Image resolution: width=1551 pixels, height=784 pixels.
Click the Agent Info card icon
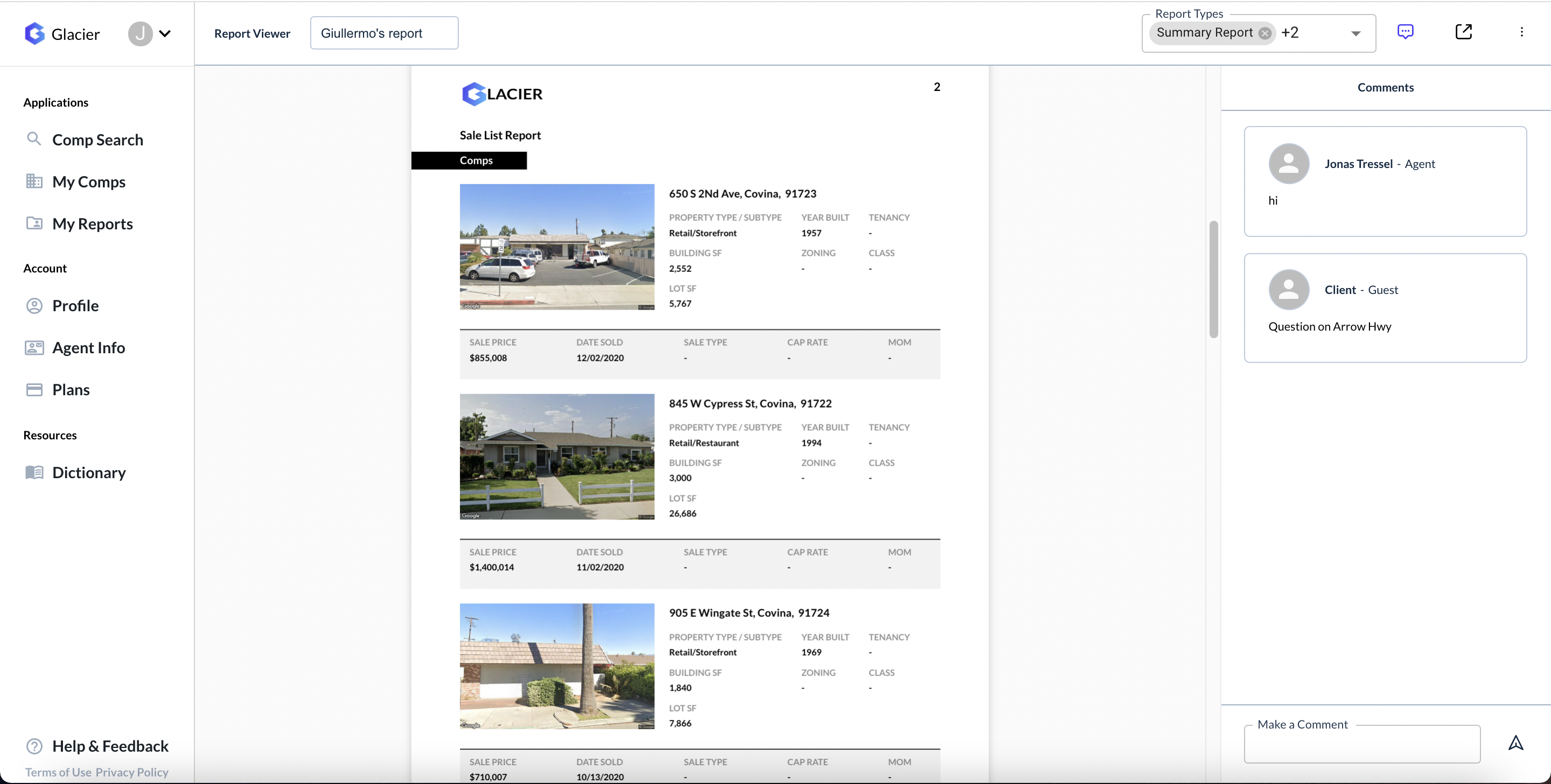tap(34, 347)
